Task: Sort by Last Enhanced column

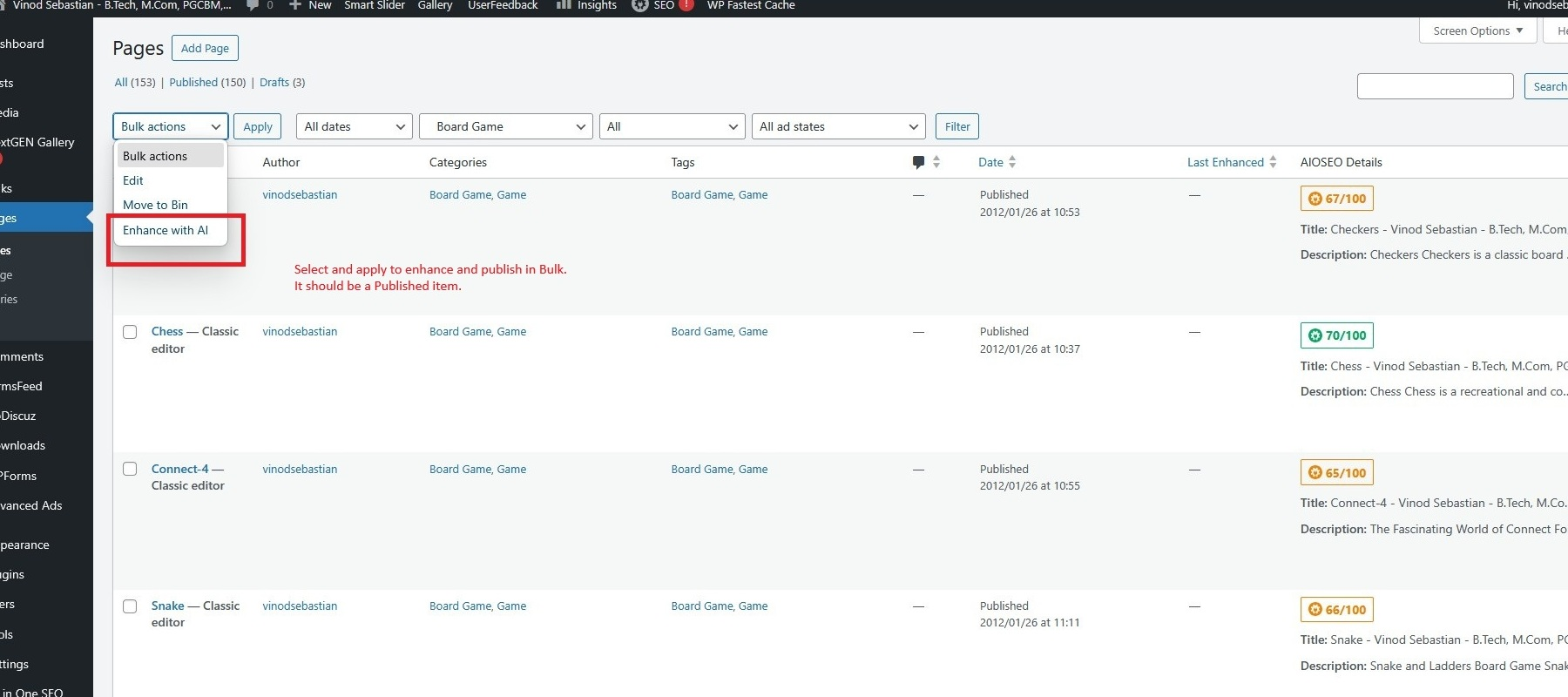Action: pos(1225,162)
